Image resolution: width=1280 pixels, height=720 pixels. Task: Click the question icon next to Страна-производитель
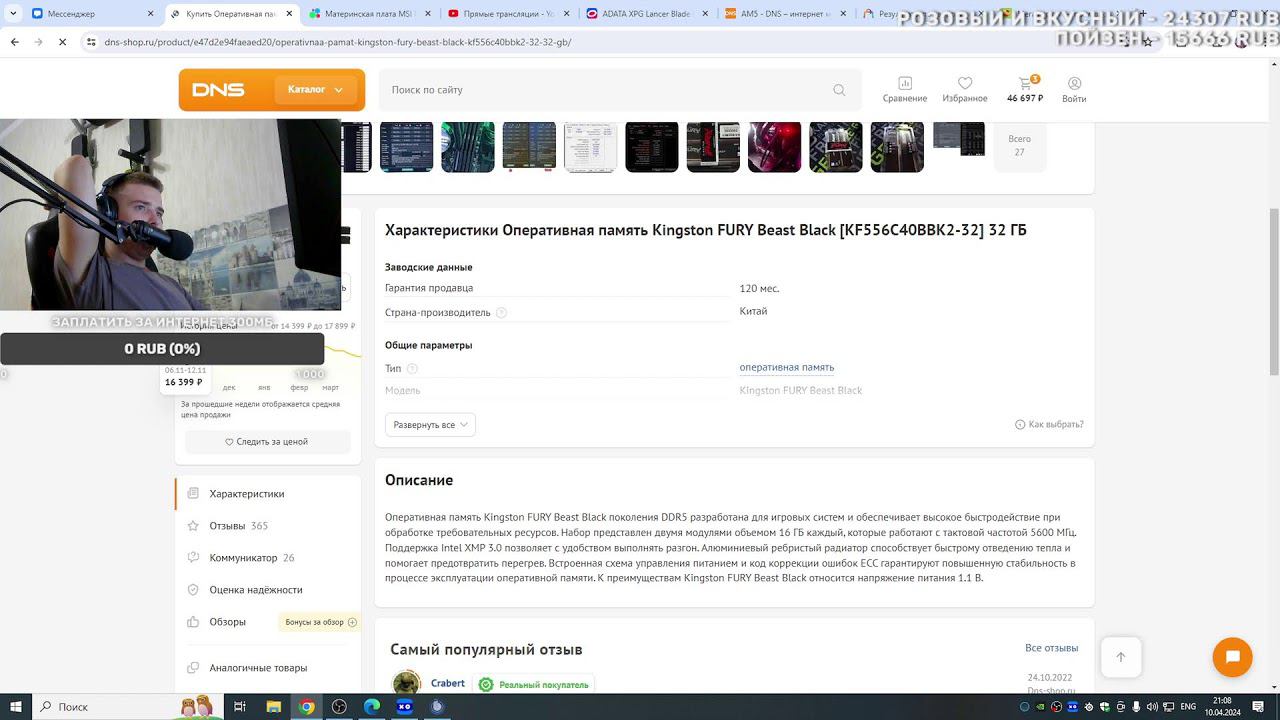point(501,313)
